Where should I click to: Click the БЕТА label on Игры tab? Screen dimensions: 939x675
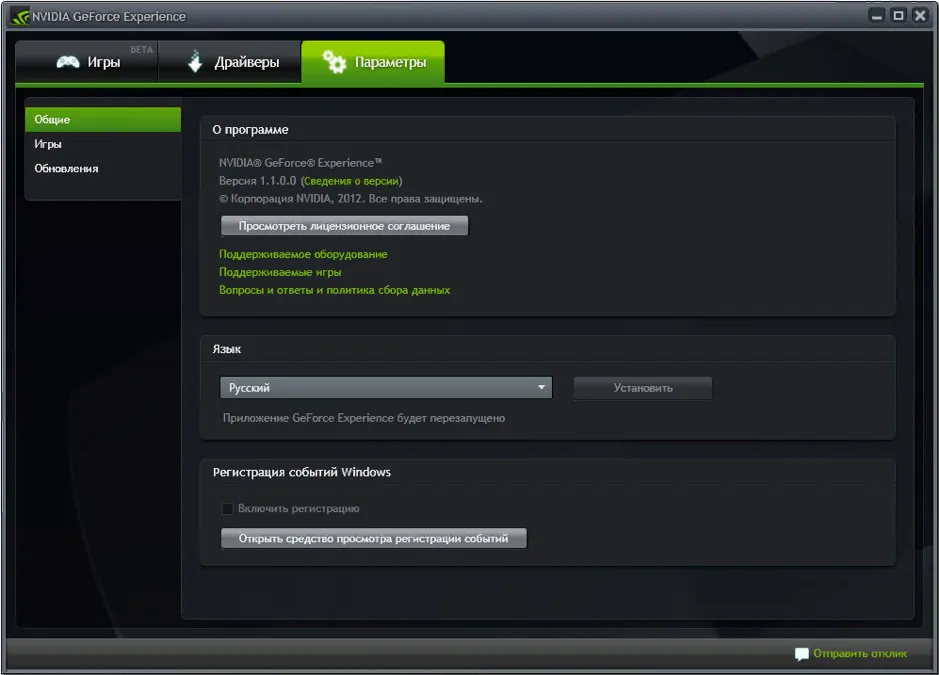(x=141, y=50)
